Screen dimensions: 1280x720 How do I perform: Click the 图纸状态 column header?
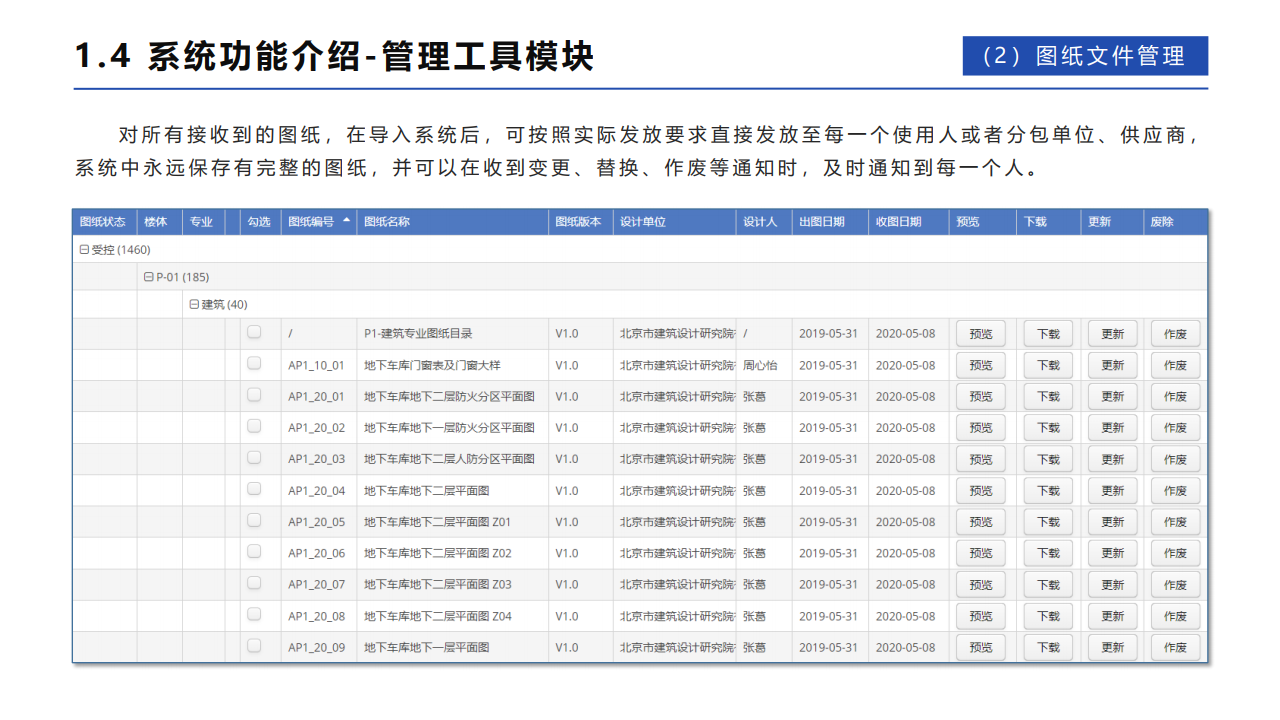pos(102,222)
